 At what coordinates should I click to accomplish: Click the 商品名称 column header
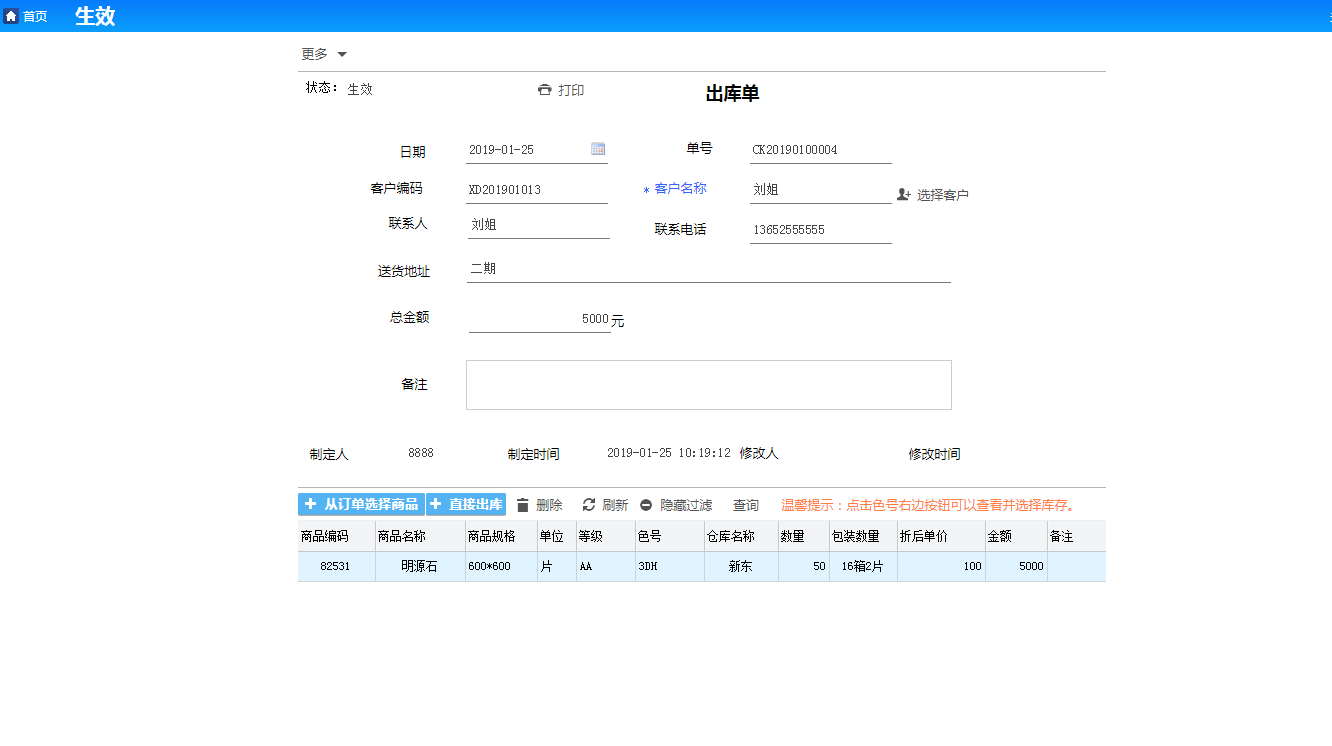coord(421,536)
